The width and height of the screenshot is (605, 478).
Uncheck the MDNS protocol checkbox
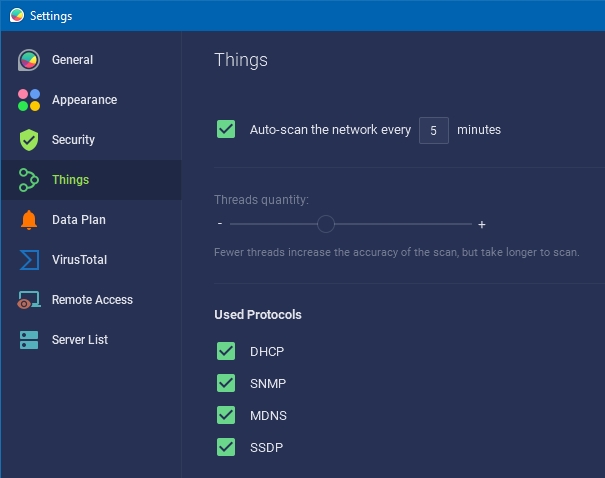(x=226, y=415)
